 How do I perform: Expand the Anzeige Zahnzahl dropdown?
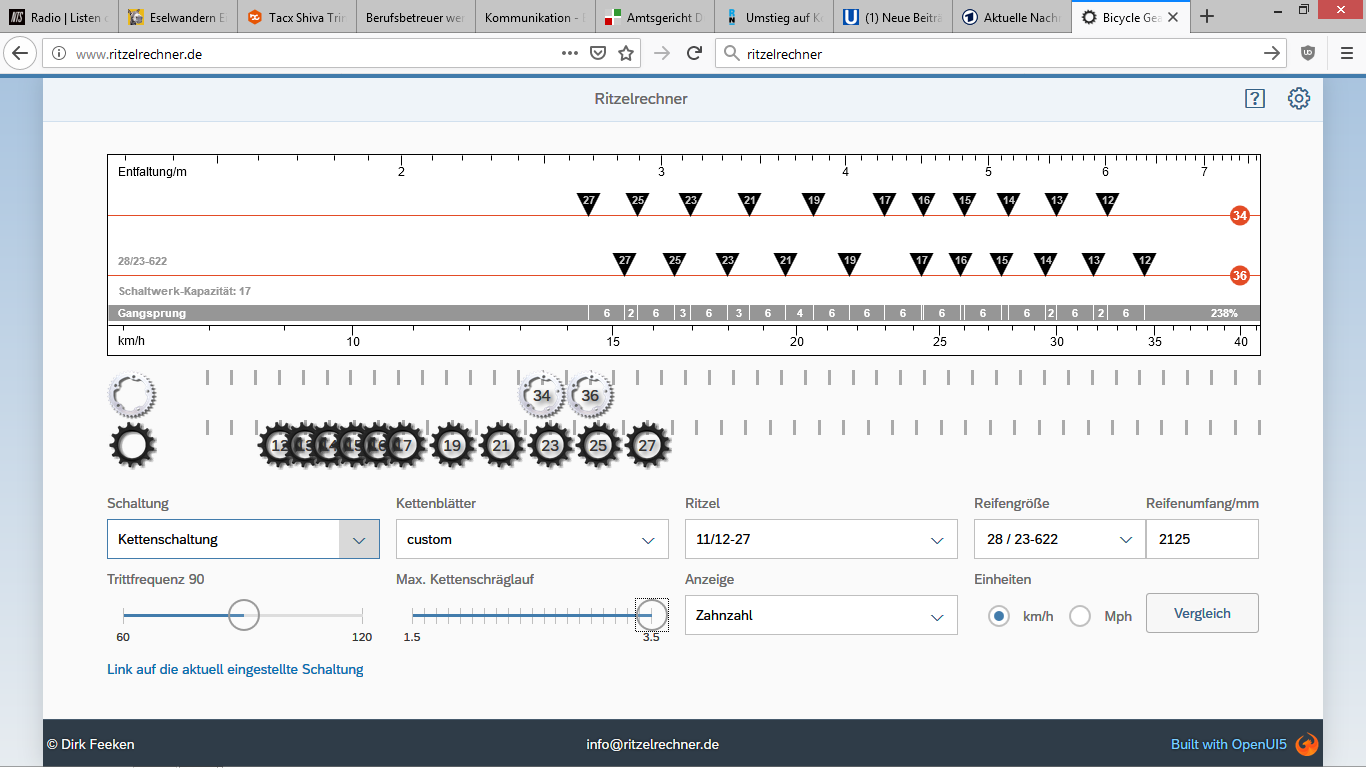pos(821,616)
